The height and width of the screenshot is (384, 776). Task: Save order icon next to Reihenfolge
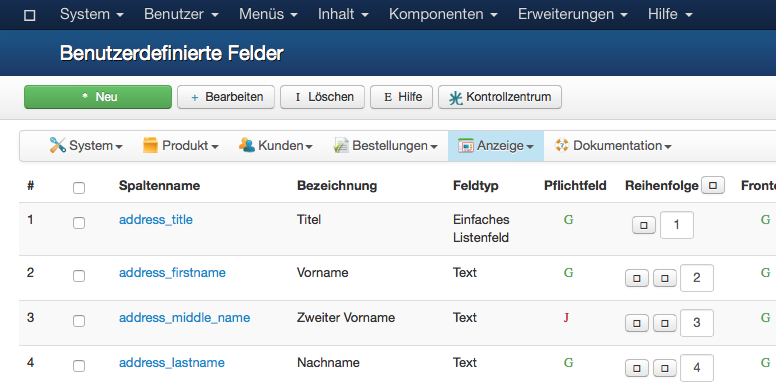pos(713,186)
